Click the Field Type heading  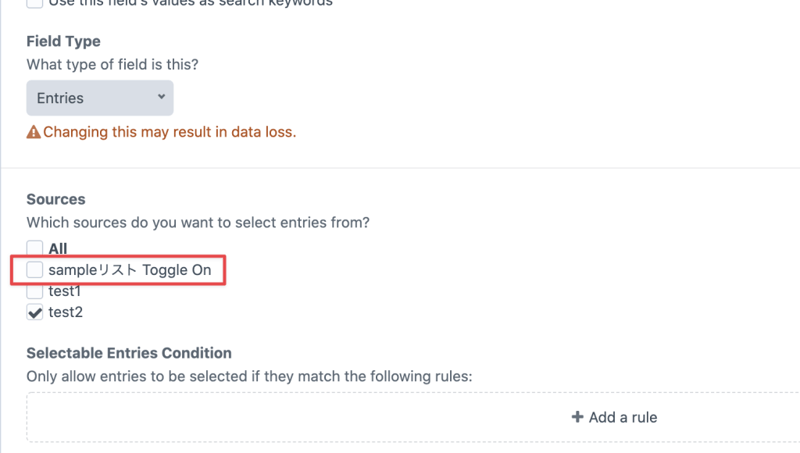click(x=63, y=42)
